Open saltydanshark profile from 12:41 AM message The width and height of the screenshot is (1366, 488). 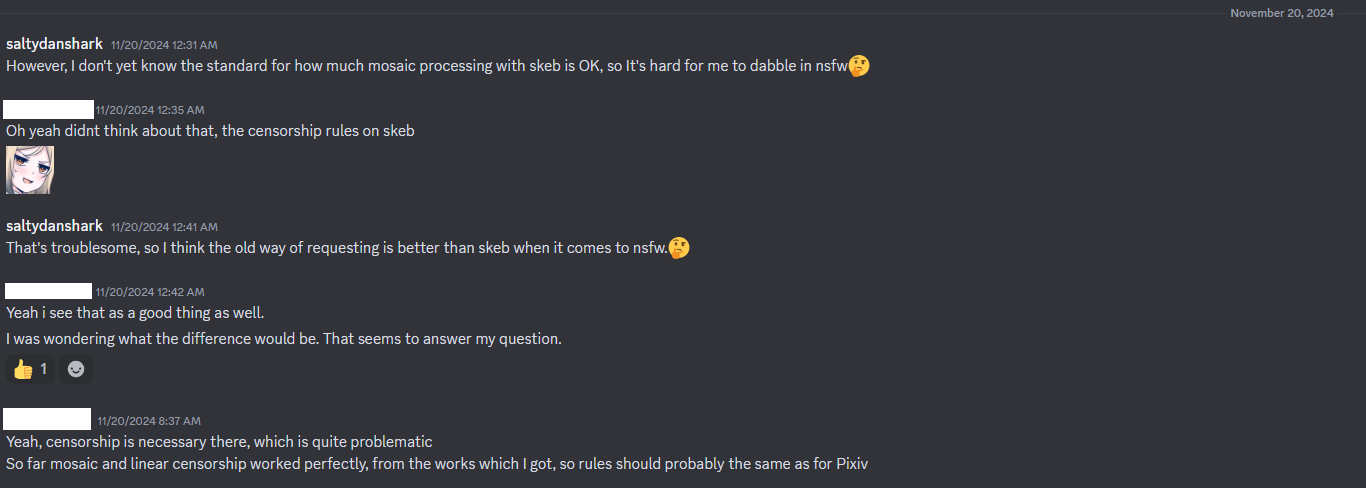click(x=54, y=226)
